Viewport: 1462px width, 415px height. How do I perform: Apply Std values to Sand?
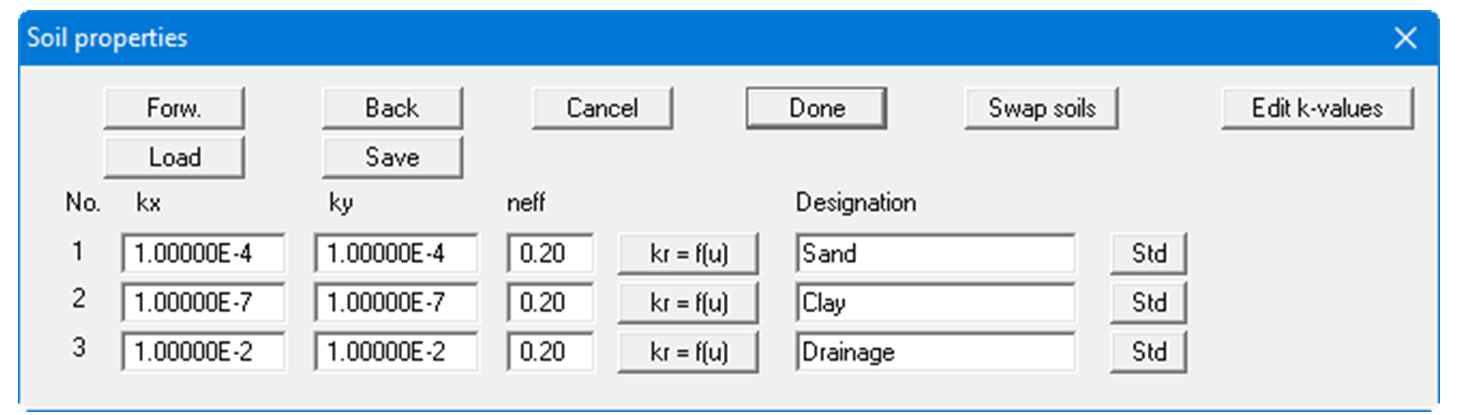(x=1148, y=253)
